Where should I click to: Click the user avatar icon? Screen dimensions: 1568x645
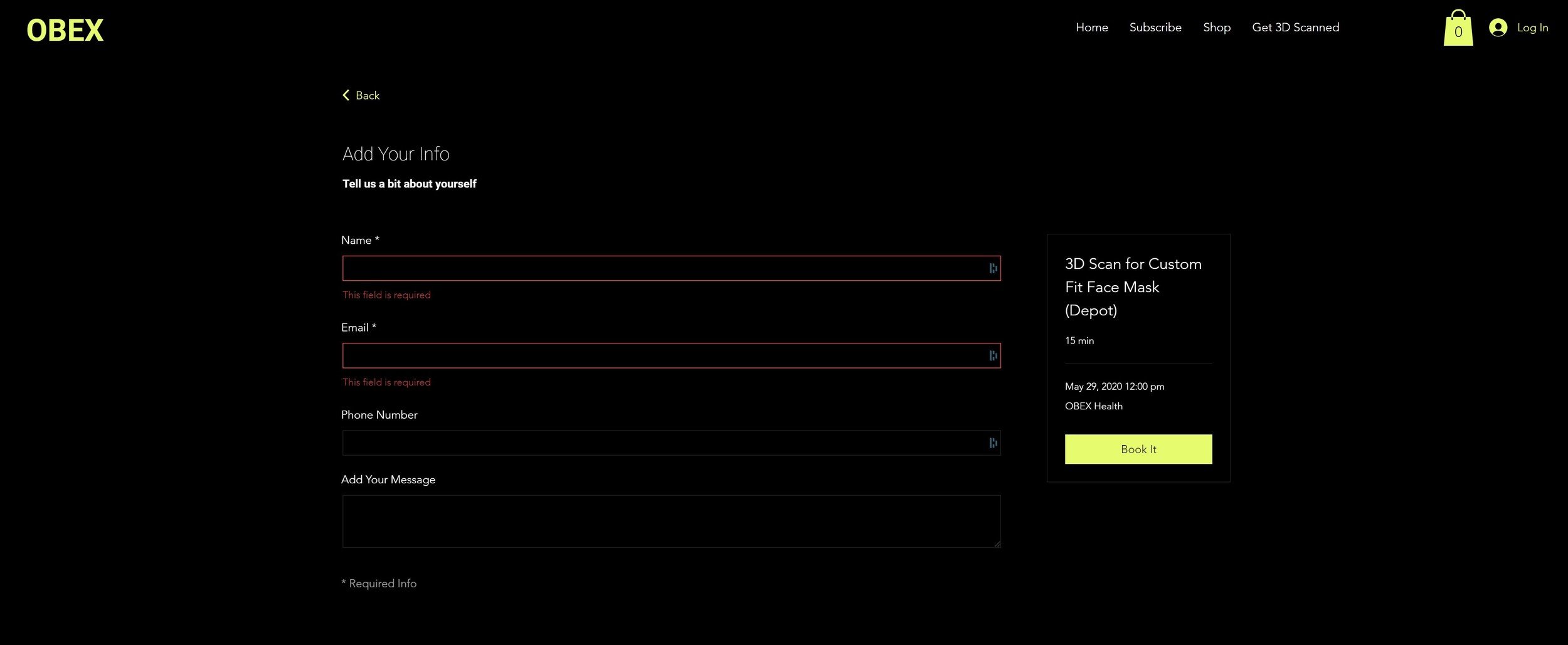(1498, 28)
